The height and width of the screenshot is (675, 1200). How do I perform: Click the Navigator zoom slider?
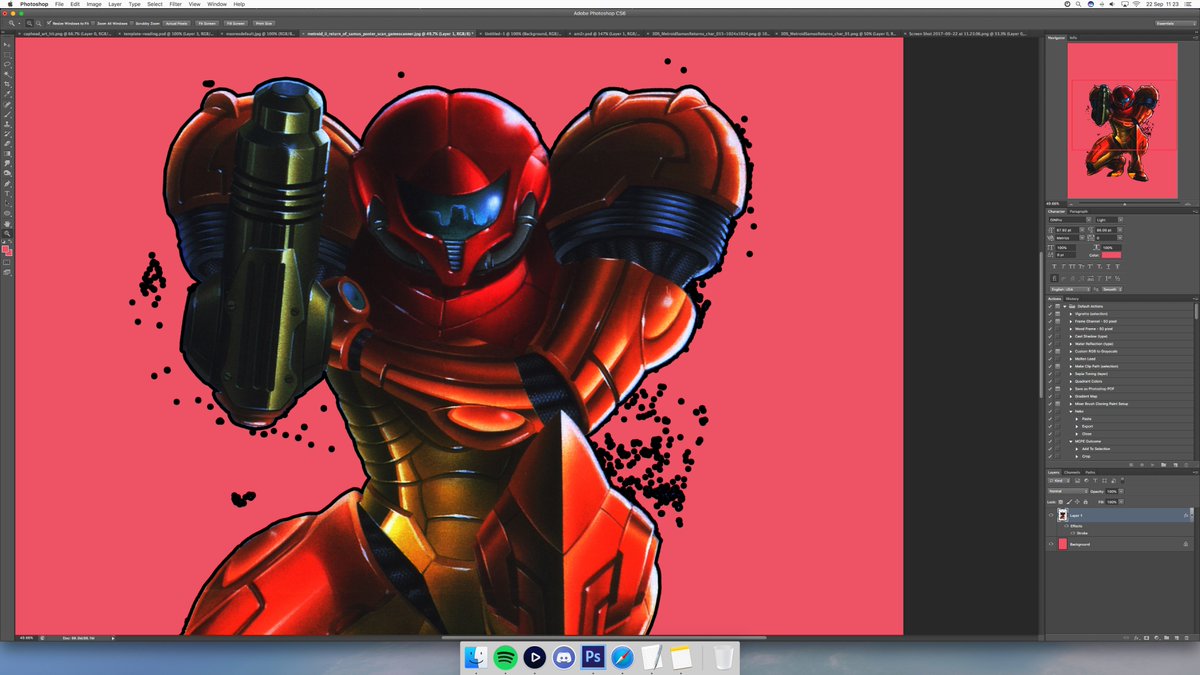(x=1124, y=204)
